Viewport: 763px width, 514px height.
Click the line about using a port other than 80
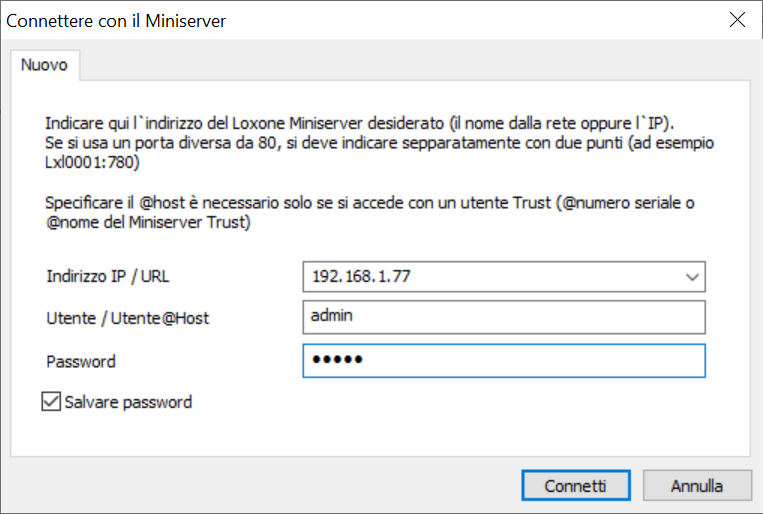[x=379, y=142]
